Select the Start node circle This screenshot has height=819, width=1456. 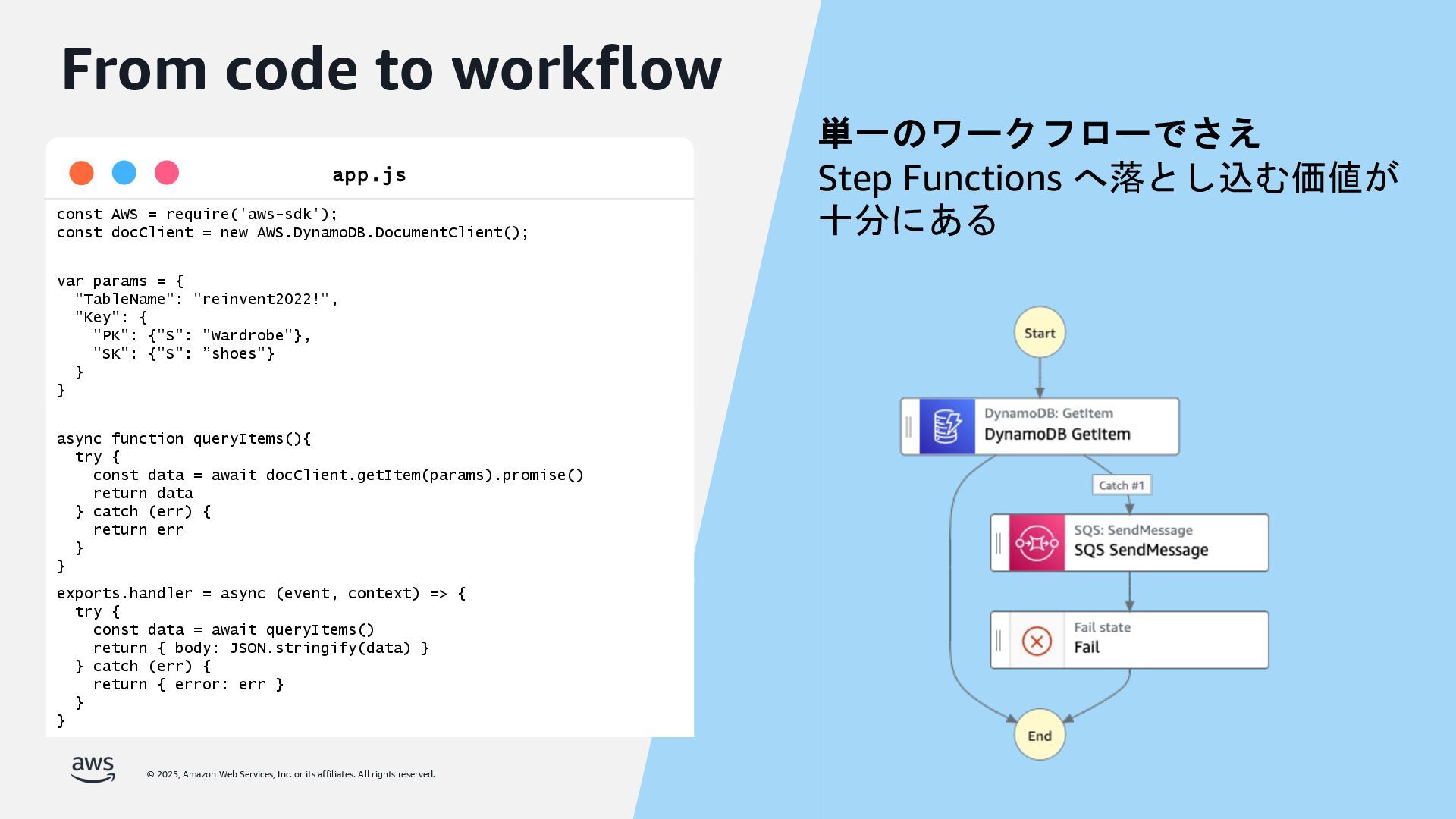(1040, 332)
